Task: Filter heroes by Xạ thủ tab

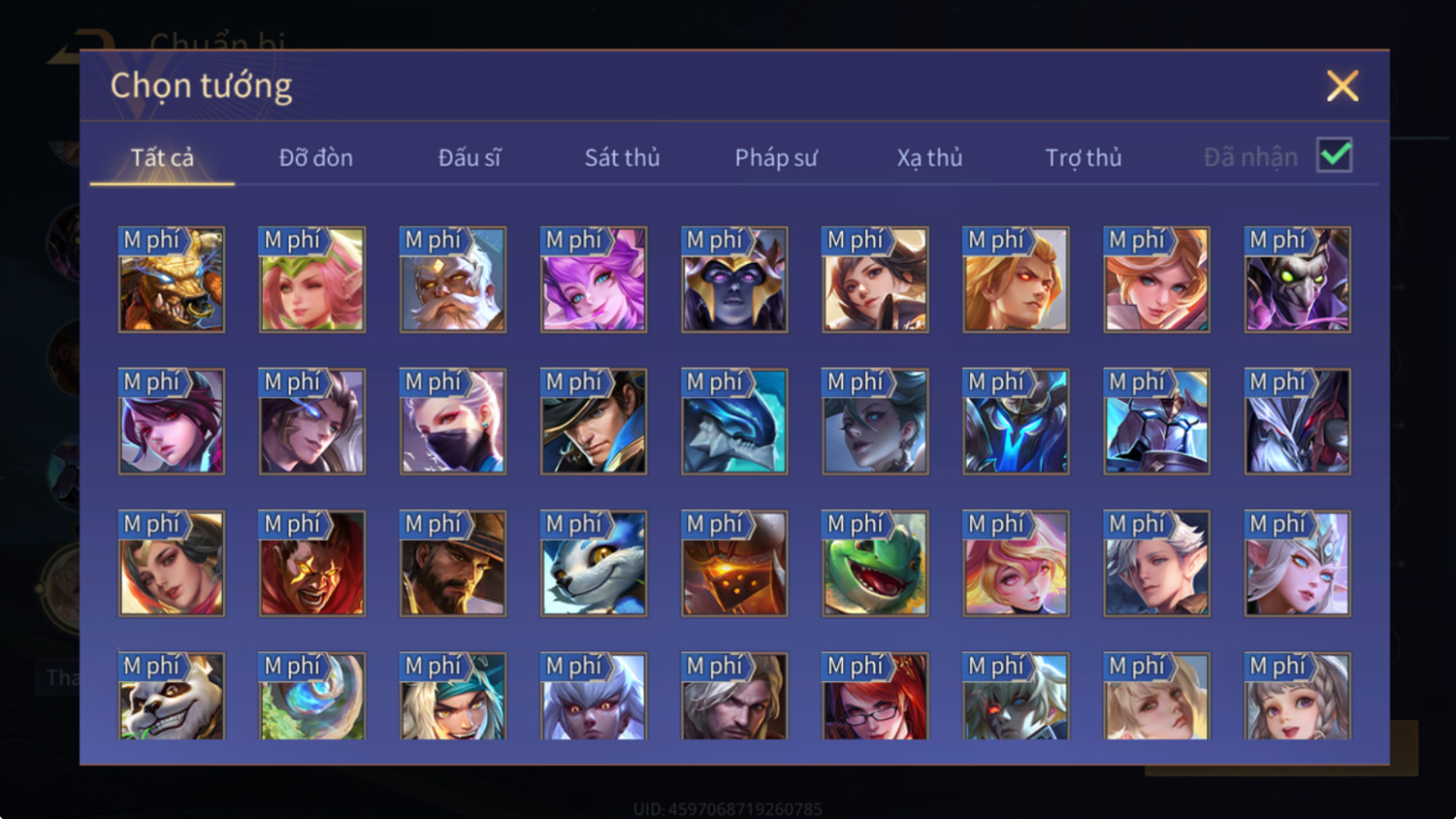Action: click(929, 157)
